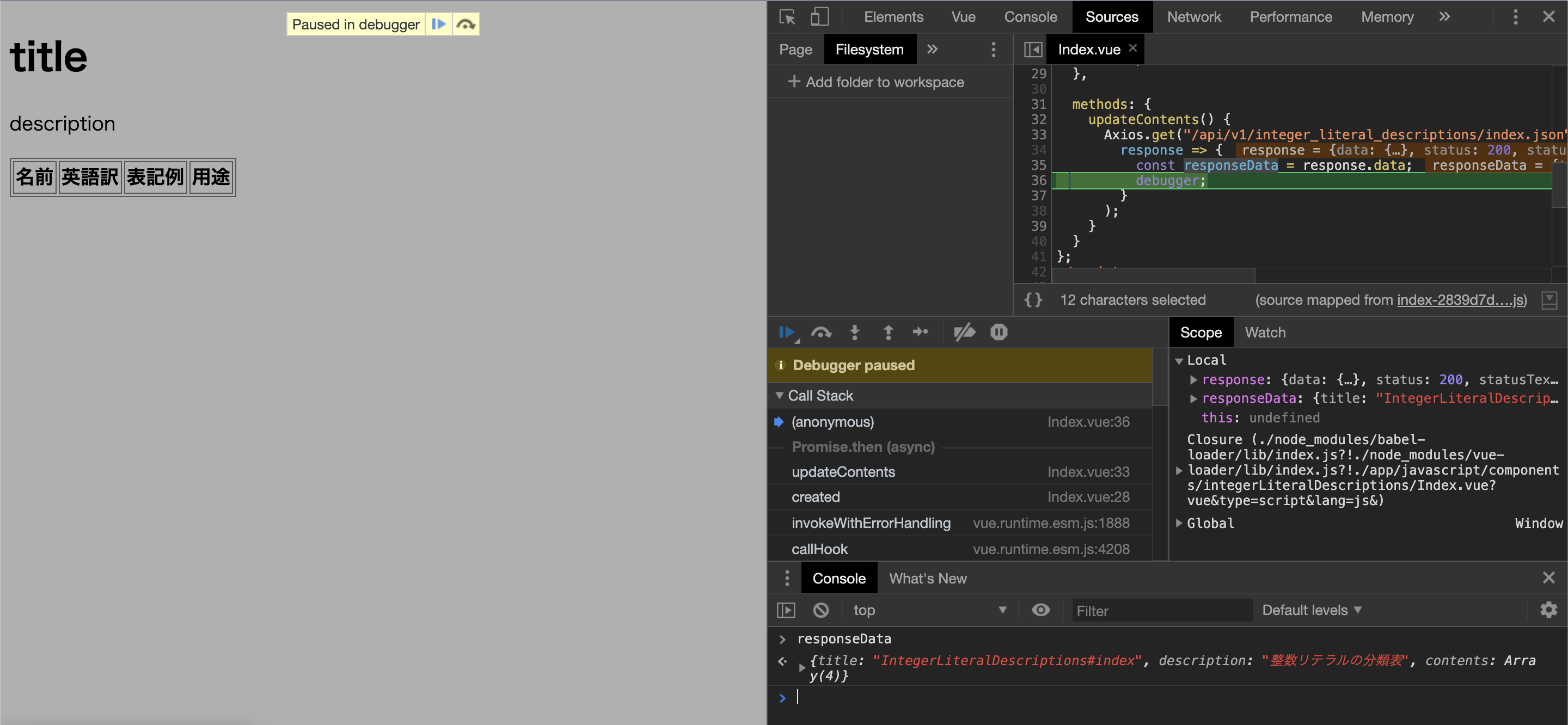
Task: Click the Step into next function icon
Action: tap(855, 333)
